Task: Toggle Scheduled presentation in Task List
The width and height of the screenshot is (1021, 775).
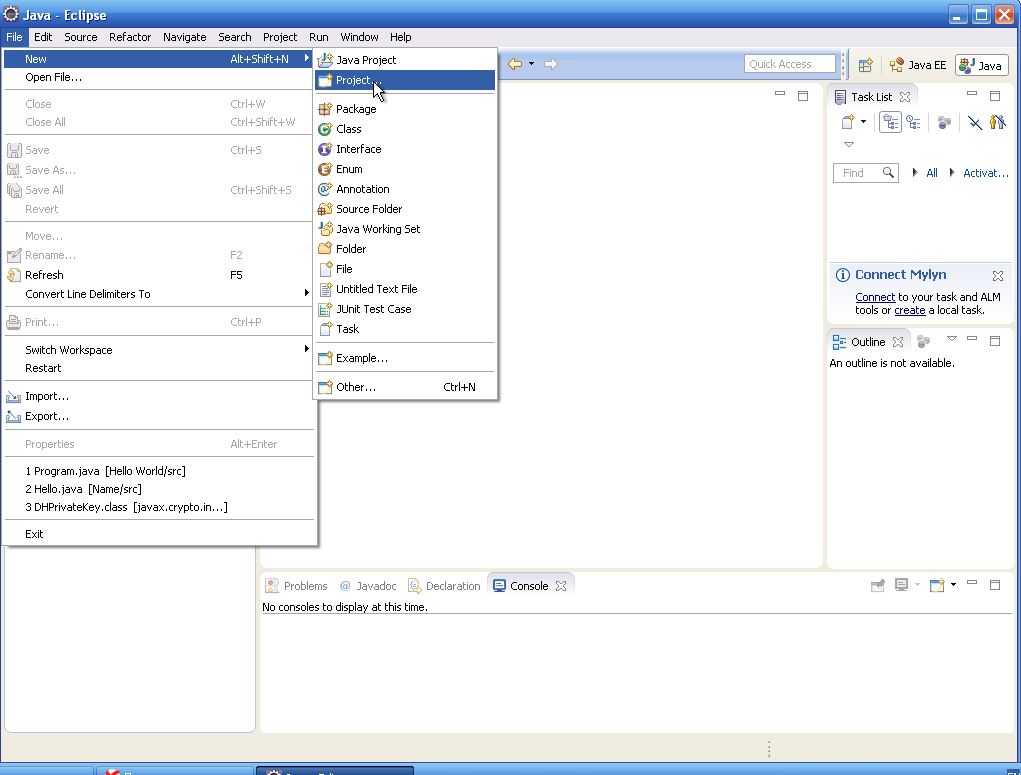Action: click(x=914, y=122)
